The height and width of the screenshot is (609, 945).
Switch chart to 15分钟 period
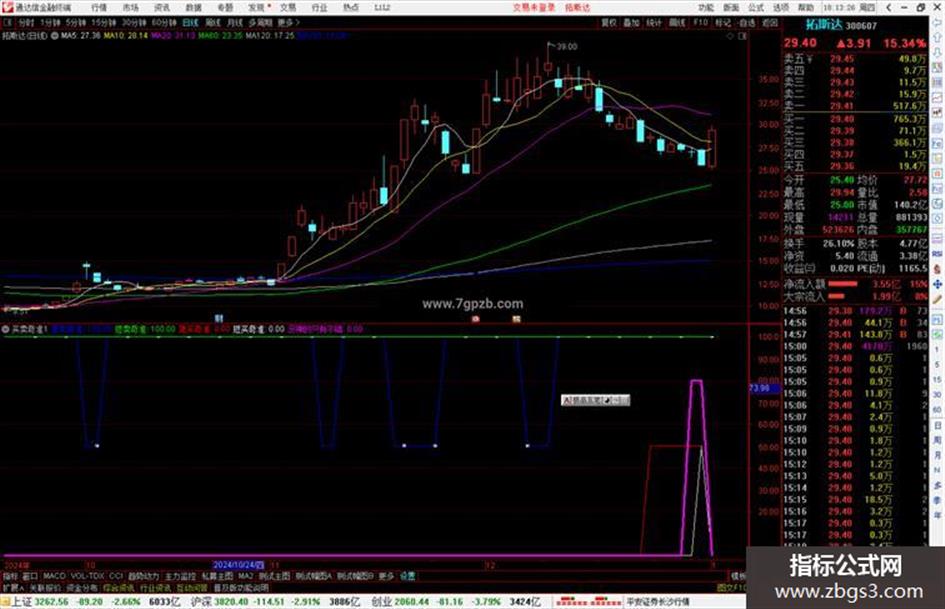click(104, 22)
